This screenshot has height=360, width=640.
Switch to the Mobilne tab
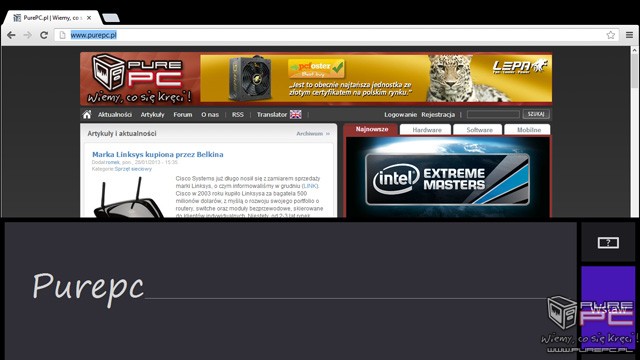tap(529, 130)
